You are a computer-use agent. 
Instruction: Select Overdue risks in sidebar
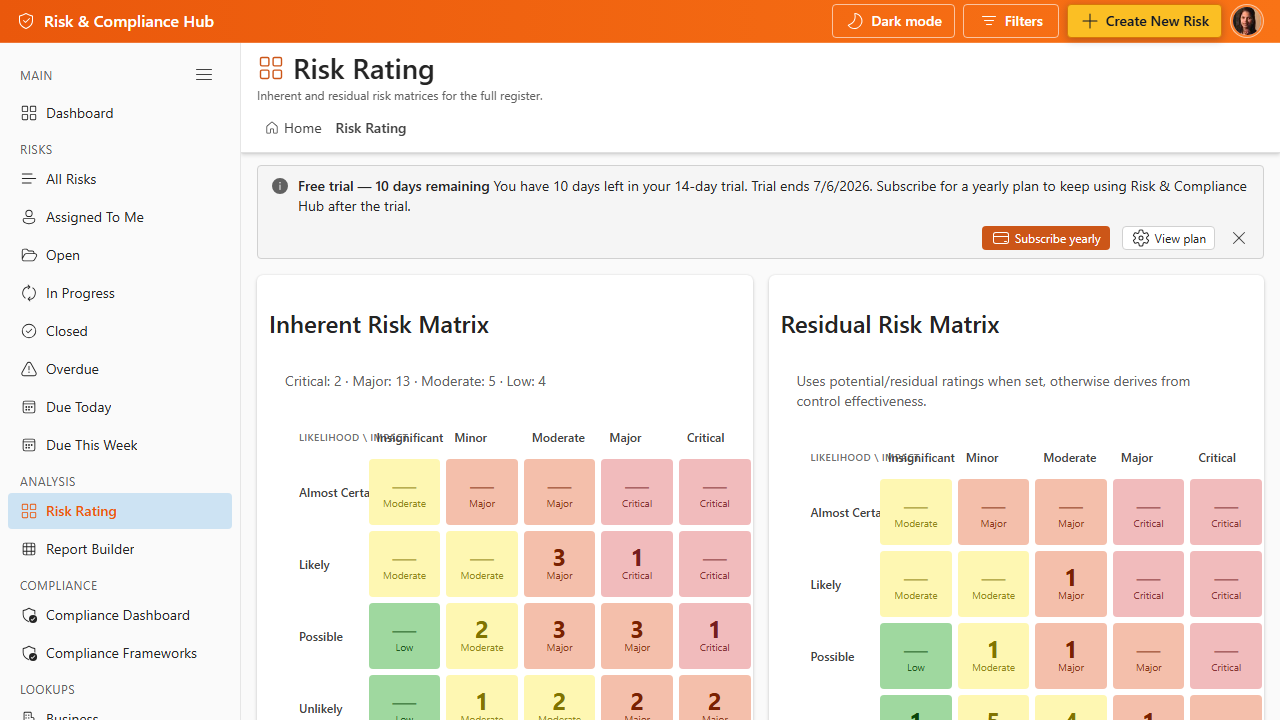120,369
